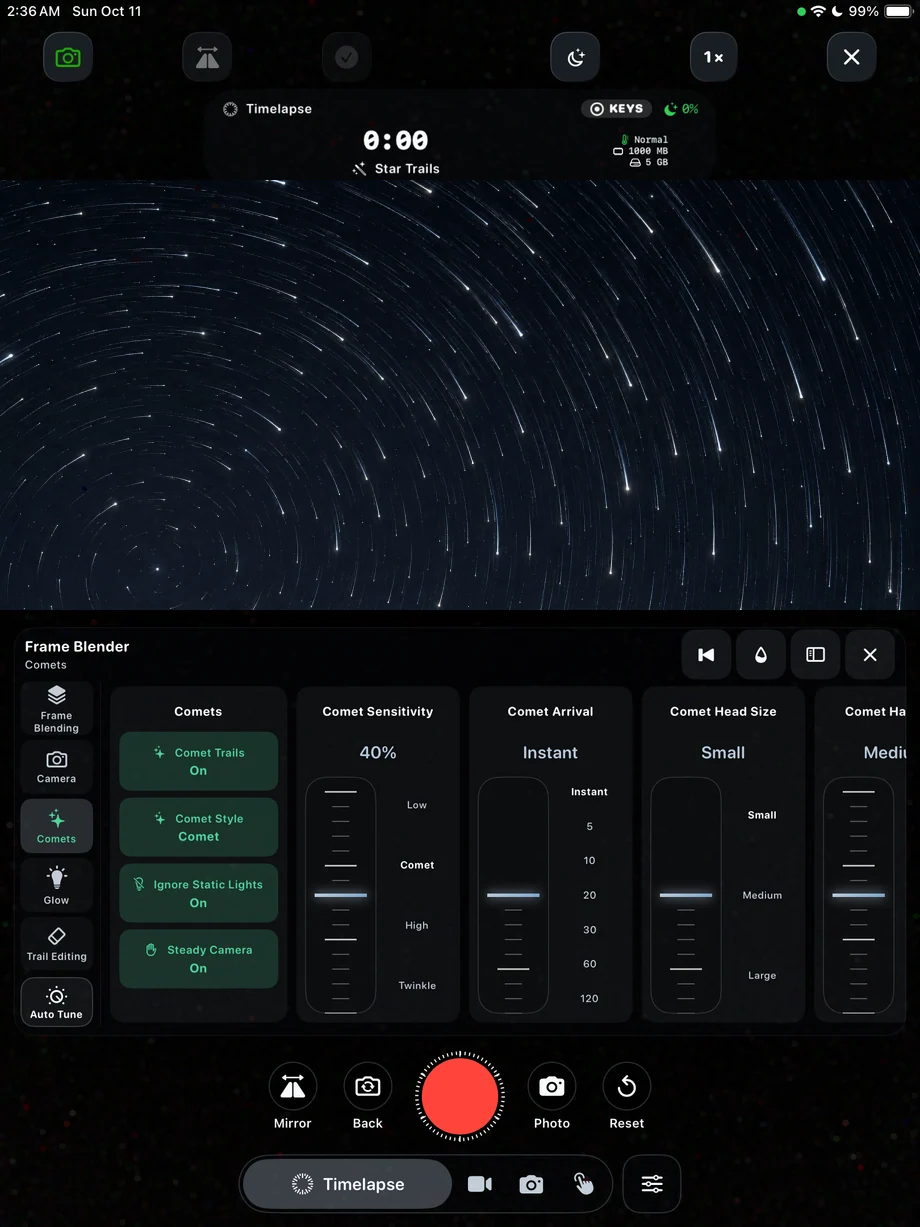Image resolution: width=920 pixels, height=1227 pixels.
Task: Toggle night mode moon icon at top
Action: [575, 57]
